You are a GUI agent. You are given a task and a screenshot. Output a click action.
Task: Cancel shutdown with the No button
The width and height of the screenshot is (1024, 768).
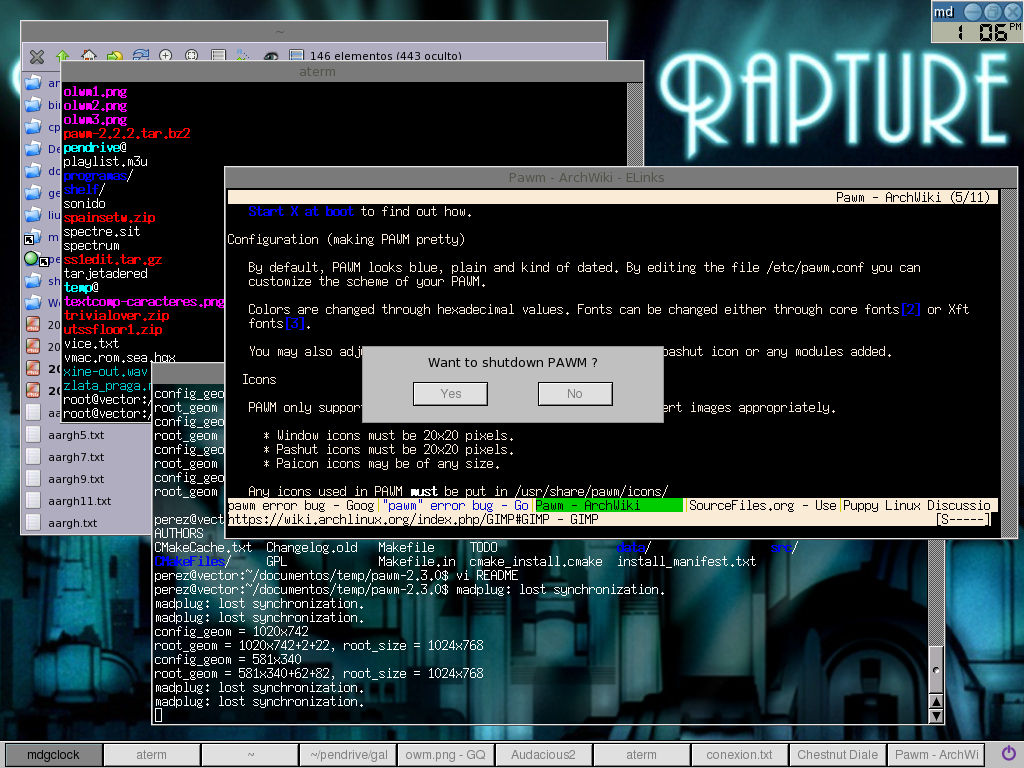click(x=575, y=394)
